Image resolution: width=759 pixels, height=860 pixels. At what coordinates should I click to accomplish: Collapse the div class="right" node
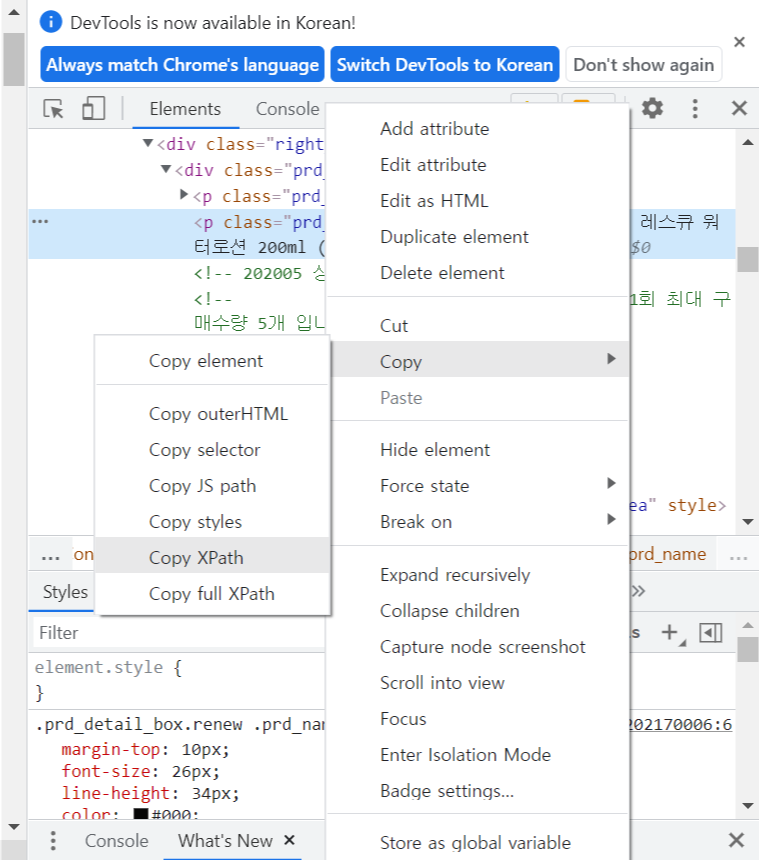(148, 143)
